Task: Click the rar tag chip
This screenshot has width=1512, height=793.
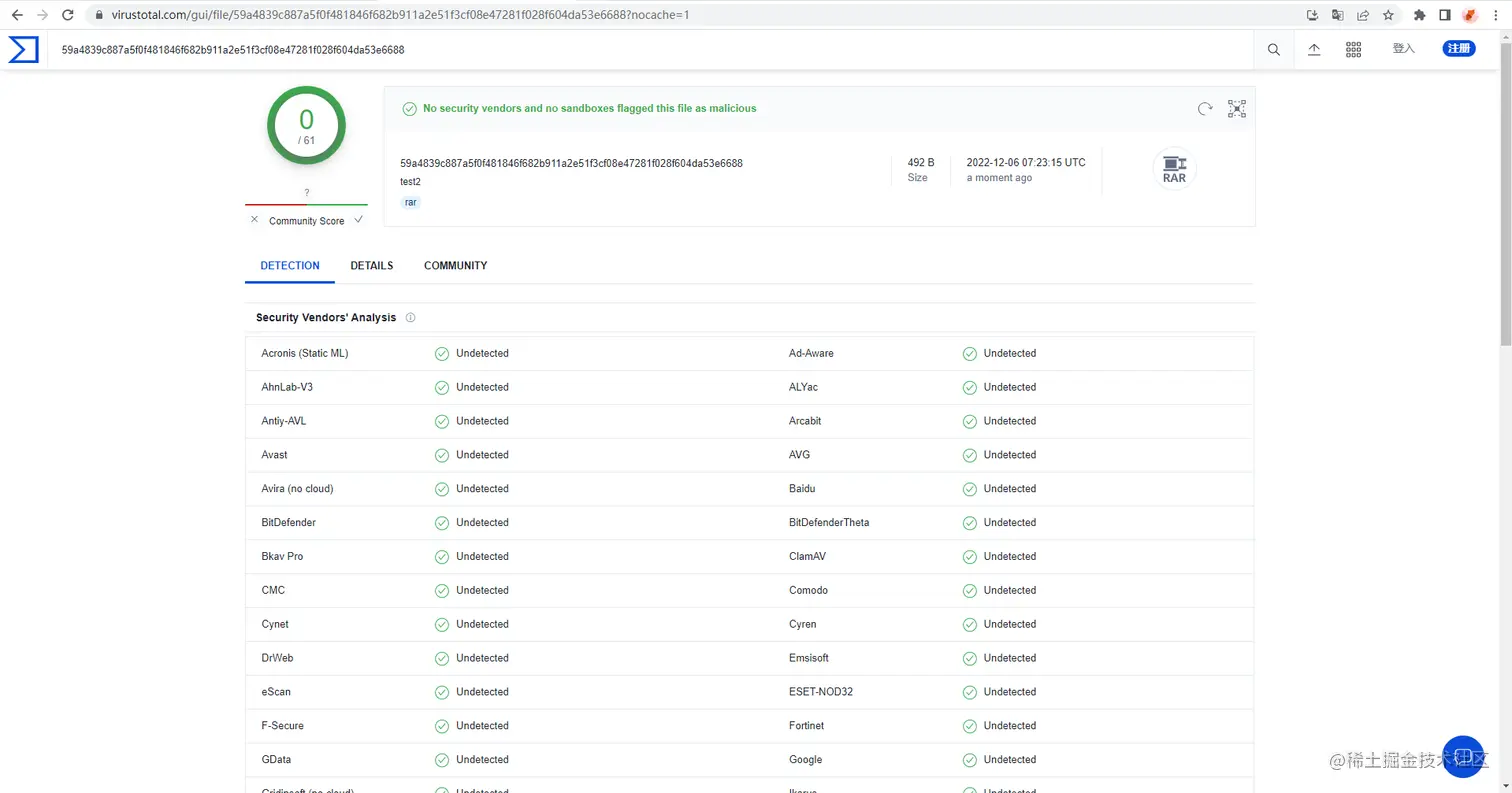Action: 410,202
